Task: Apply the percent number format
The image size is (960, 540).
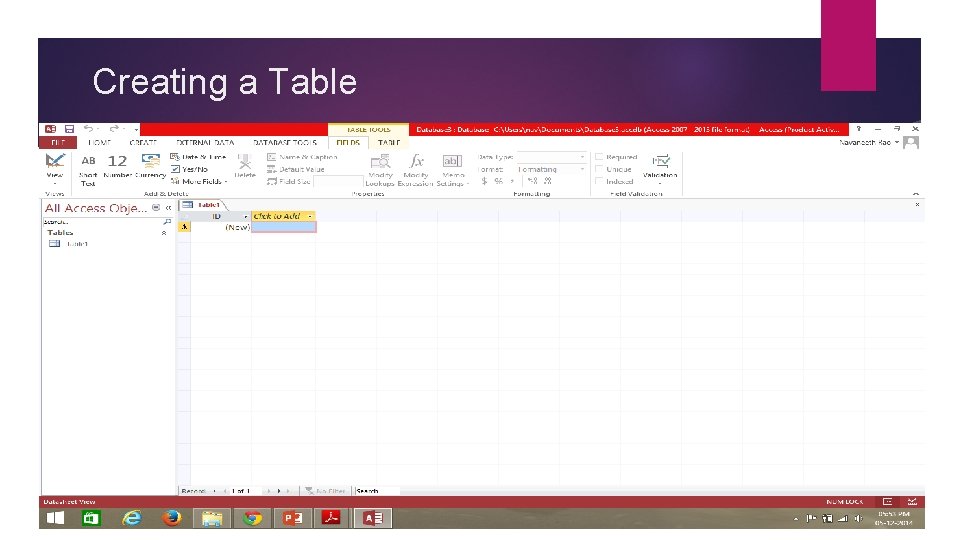Action: (498, 181)
